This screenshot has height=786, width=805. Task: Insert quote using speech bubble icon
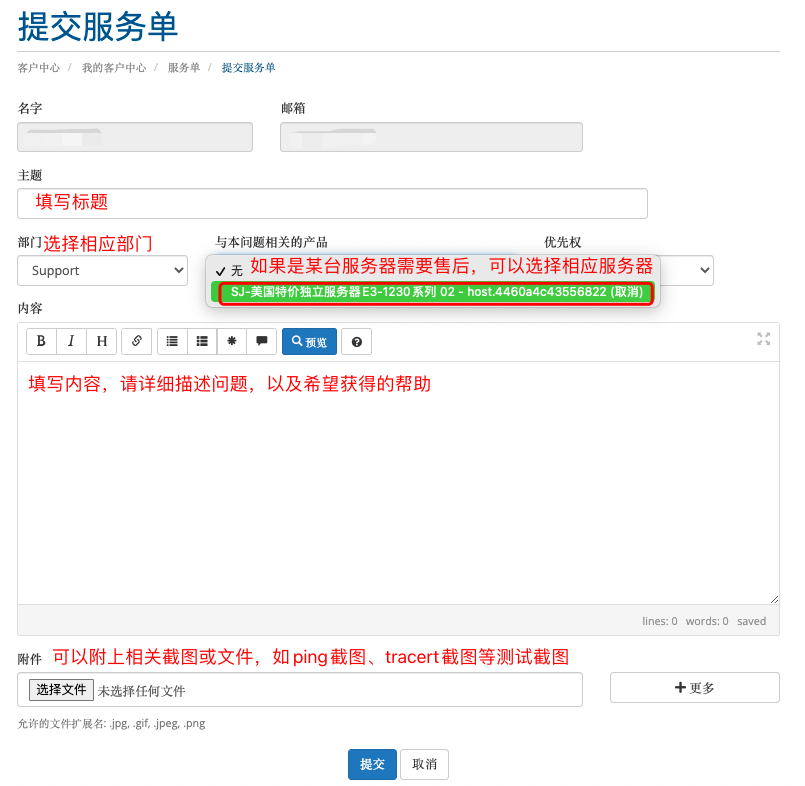click(x=262, y=341)
